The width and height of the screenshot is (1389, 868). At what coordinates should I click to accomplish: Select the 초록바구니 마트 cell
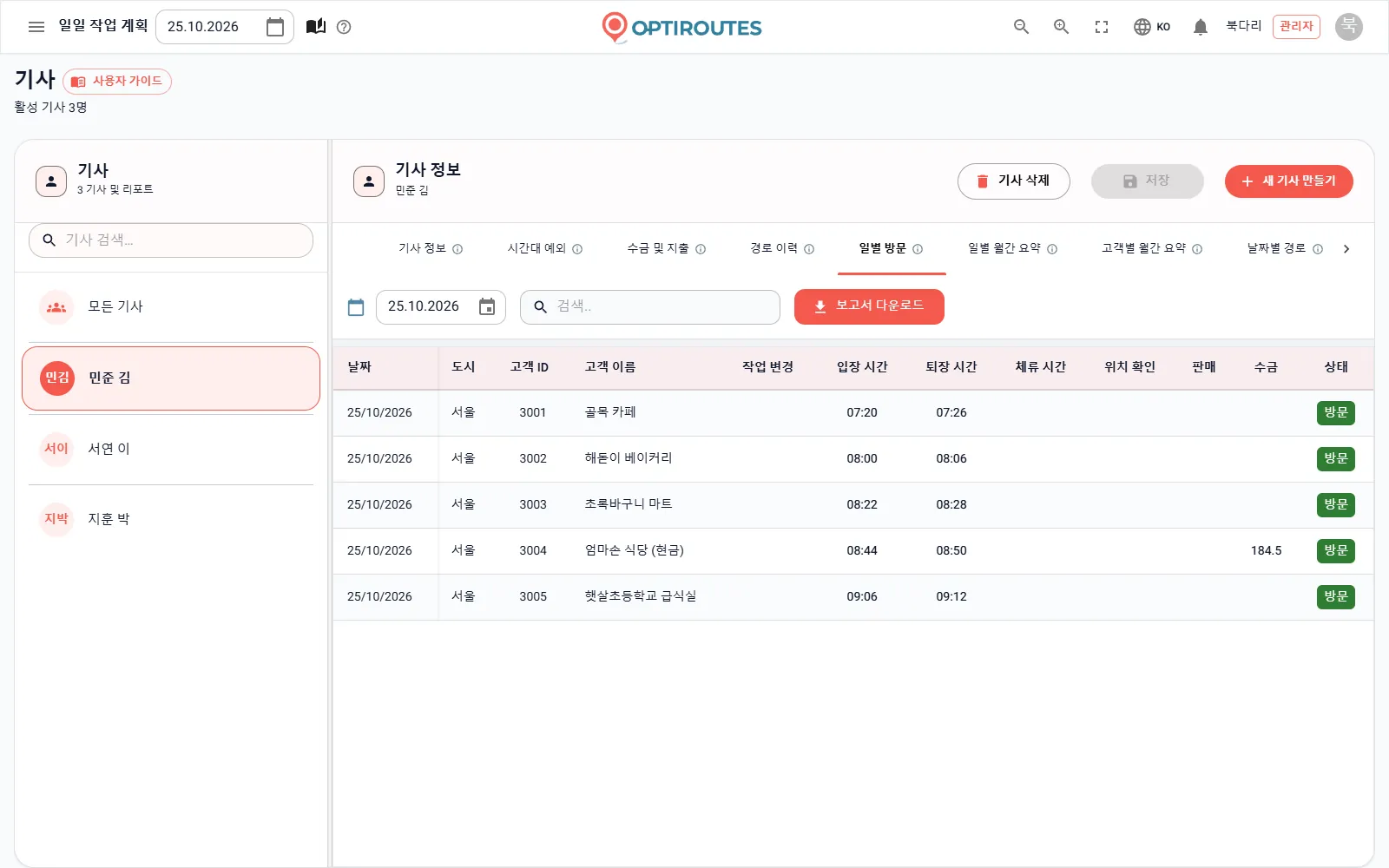pyautogui.click(x=629, y=504)
